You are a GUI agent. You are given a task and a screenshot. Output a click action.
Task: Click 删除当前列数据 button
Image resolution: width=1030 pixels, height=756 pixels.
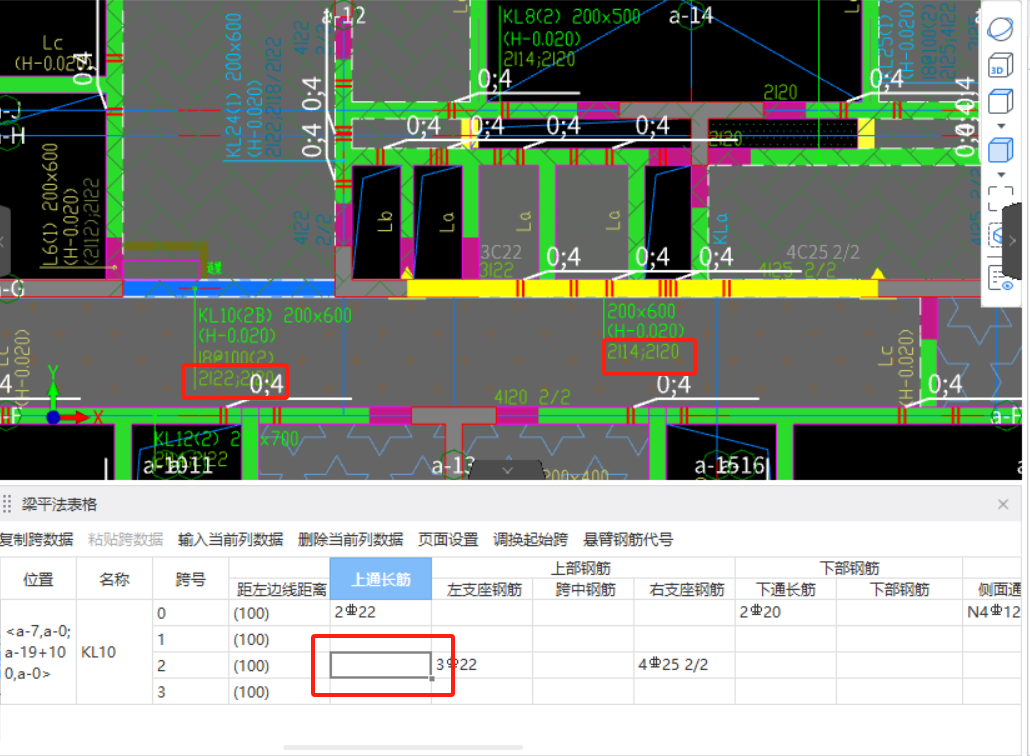pyautogui.click(x=350, y=540)
